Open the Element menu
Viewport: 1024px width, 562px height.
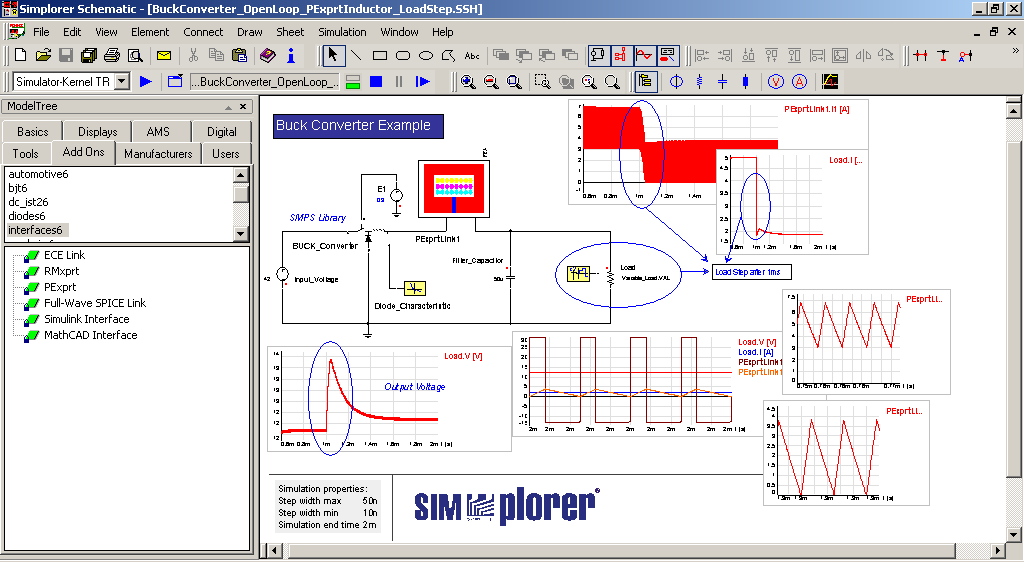coord(150,32)
